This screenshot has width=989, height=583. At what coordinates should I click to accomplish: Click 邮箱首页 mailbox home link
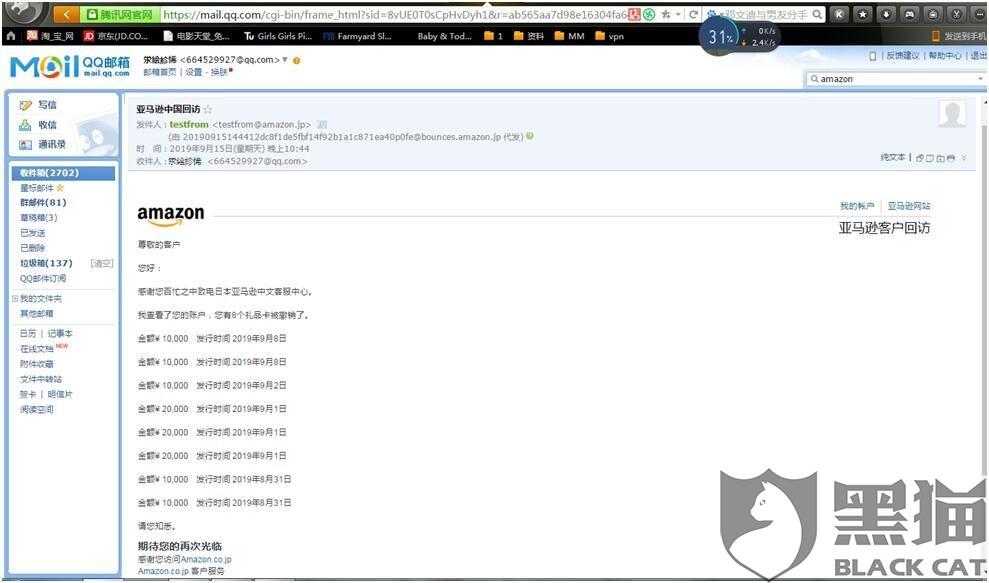(160, 73)
